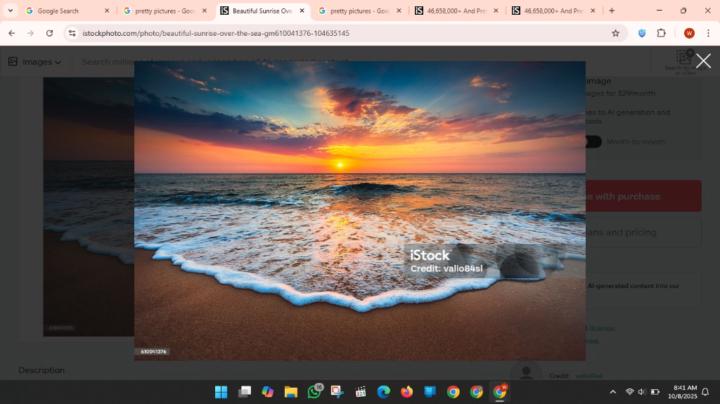
Task: Open the Extensions puzzle icon
Action: pyautogui.click(x=661, y=33)
